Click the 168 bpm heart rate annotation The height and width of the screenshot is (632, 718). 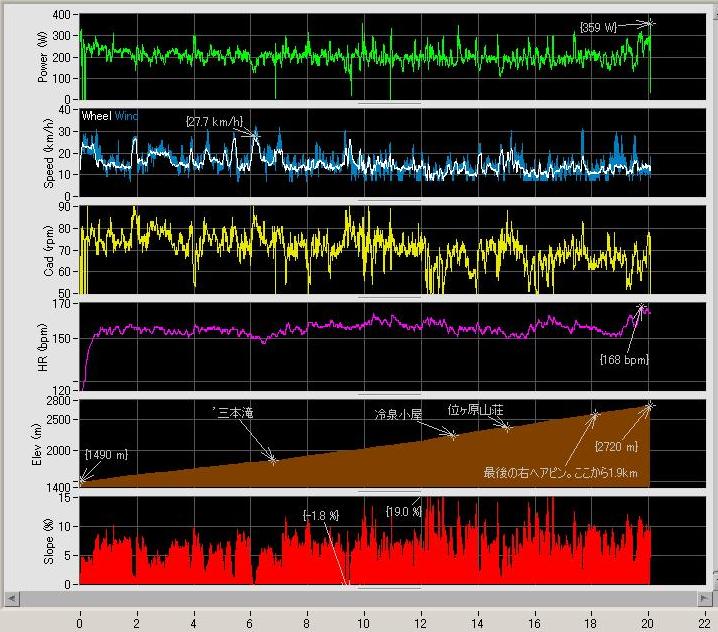pos(622,358)
